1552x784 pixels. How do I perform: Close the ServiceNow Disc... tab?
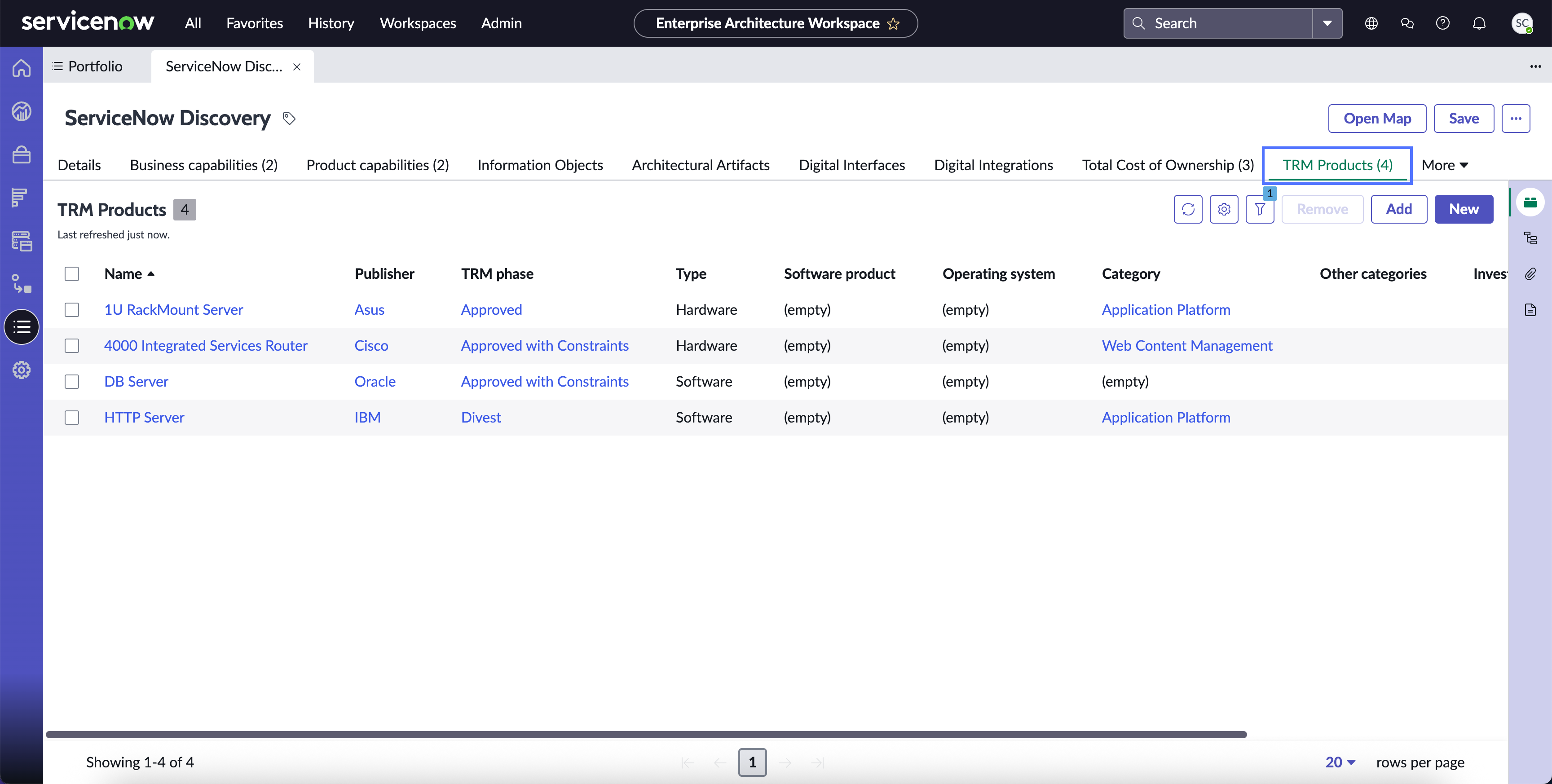(297, 67)
